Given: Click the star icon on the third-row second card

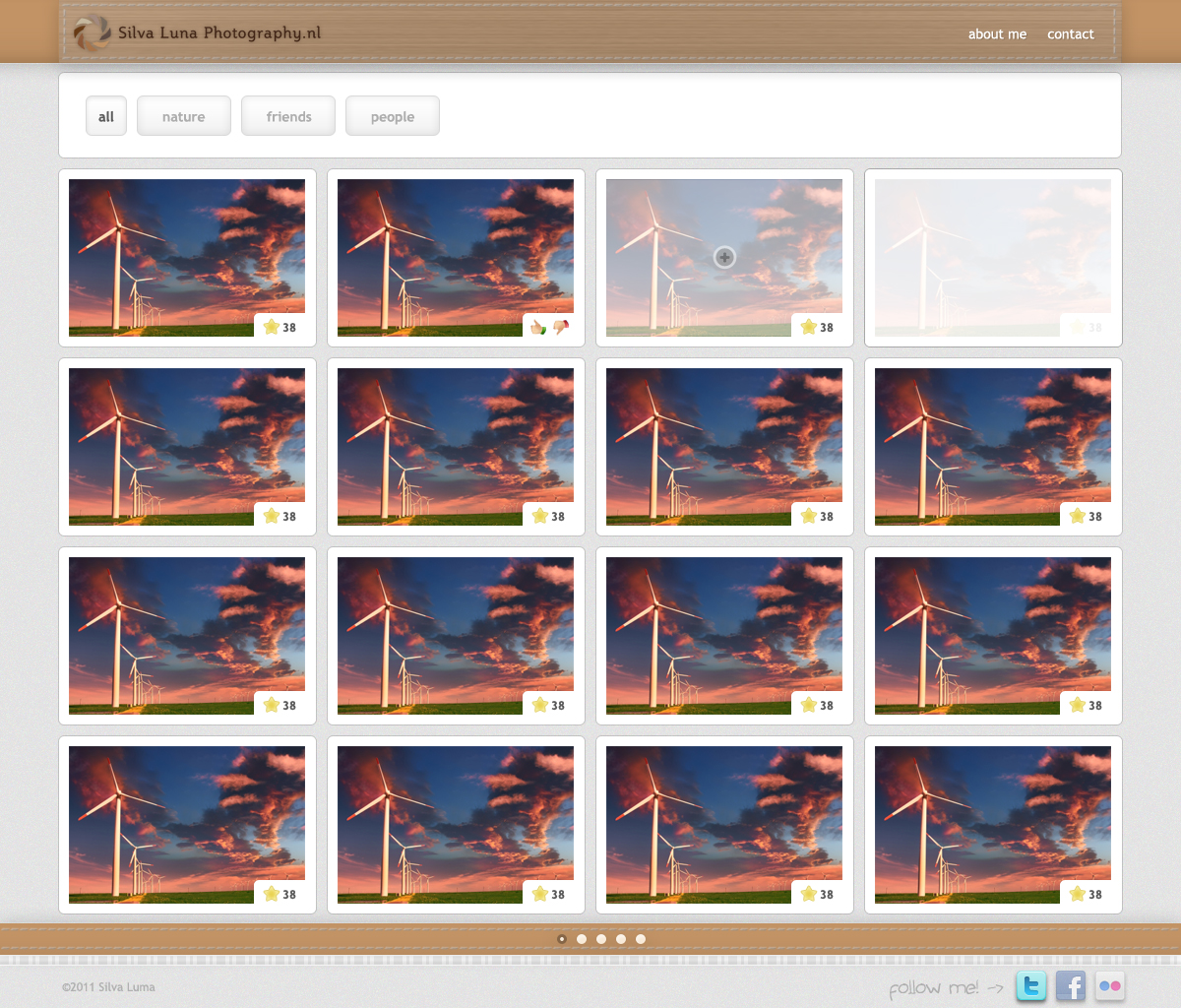Looking at the screenshot, I should 540,705.
